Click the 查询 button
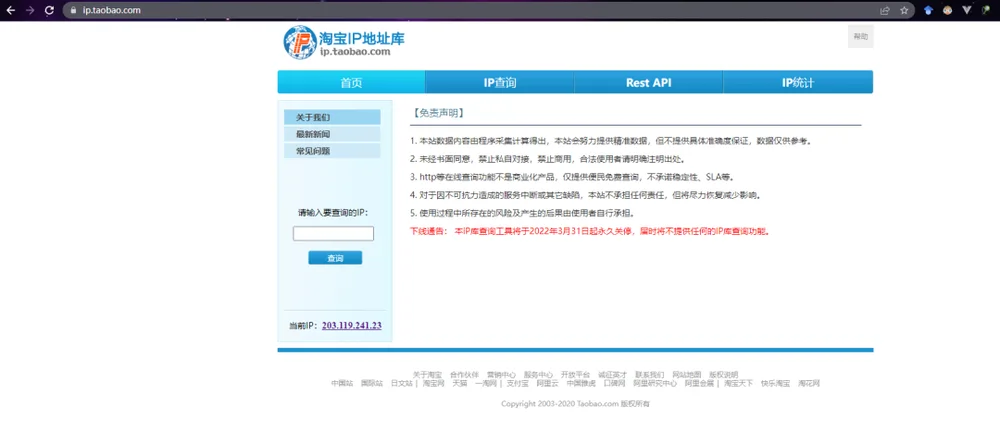 (x=335, y=258)
